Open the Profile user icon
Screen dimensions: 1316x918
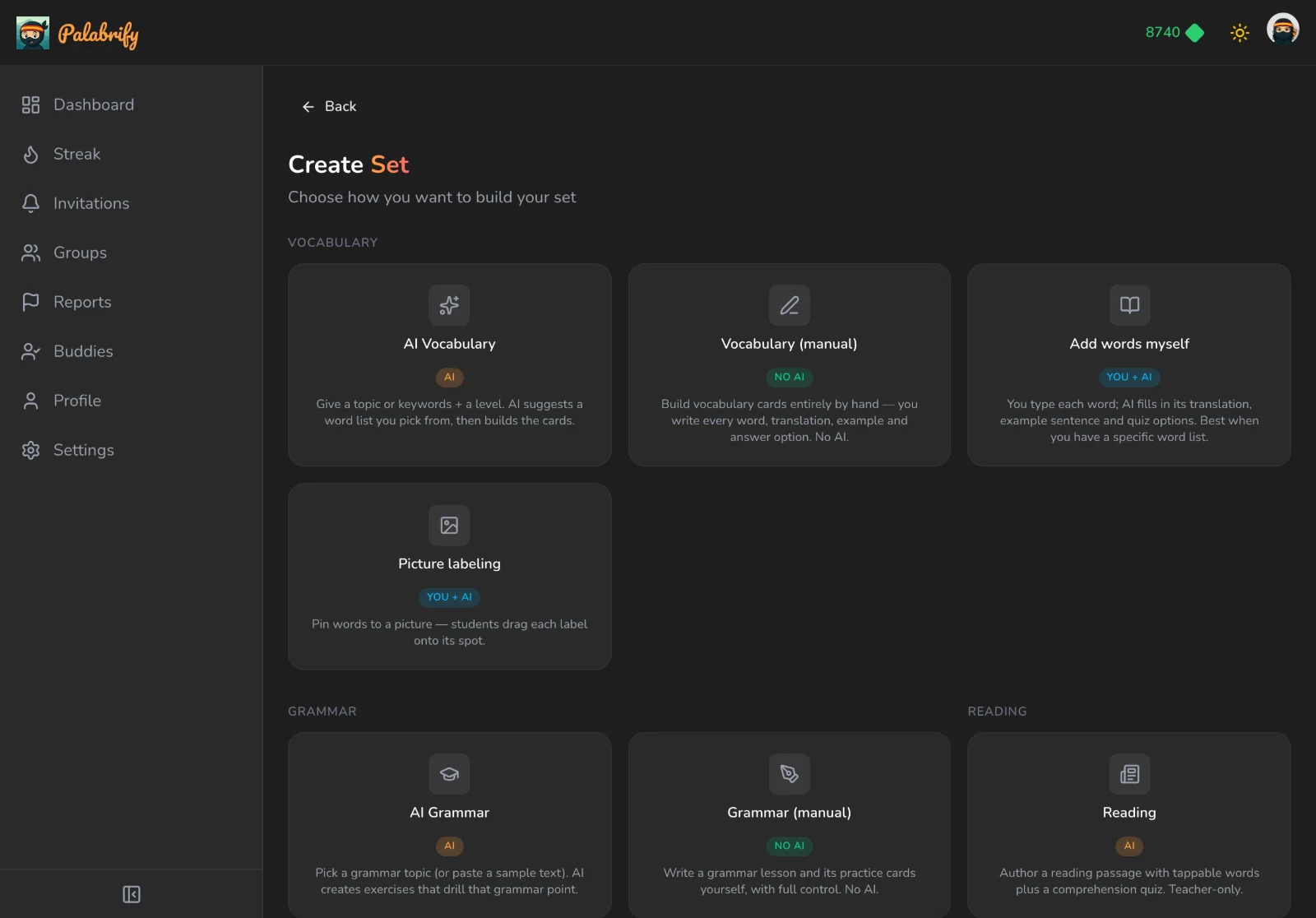point(31,401)
